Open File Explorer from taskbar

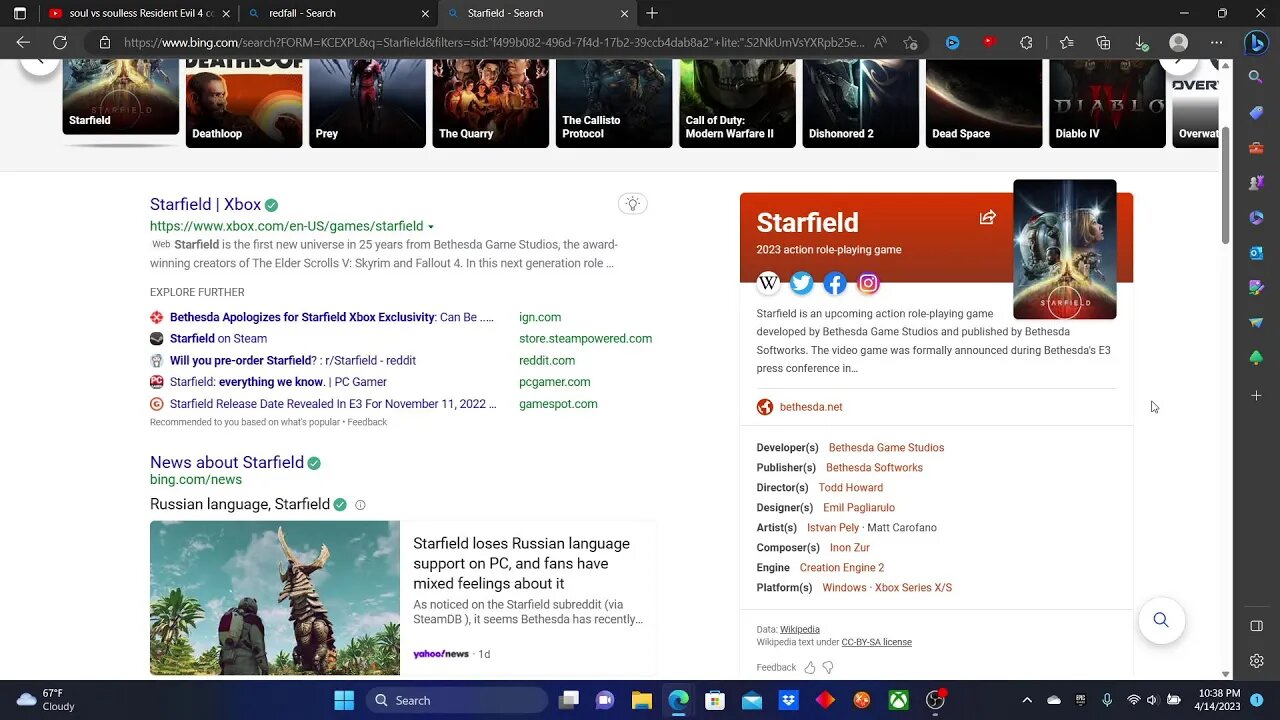(x=641, y=700)
